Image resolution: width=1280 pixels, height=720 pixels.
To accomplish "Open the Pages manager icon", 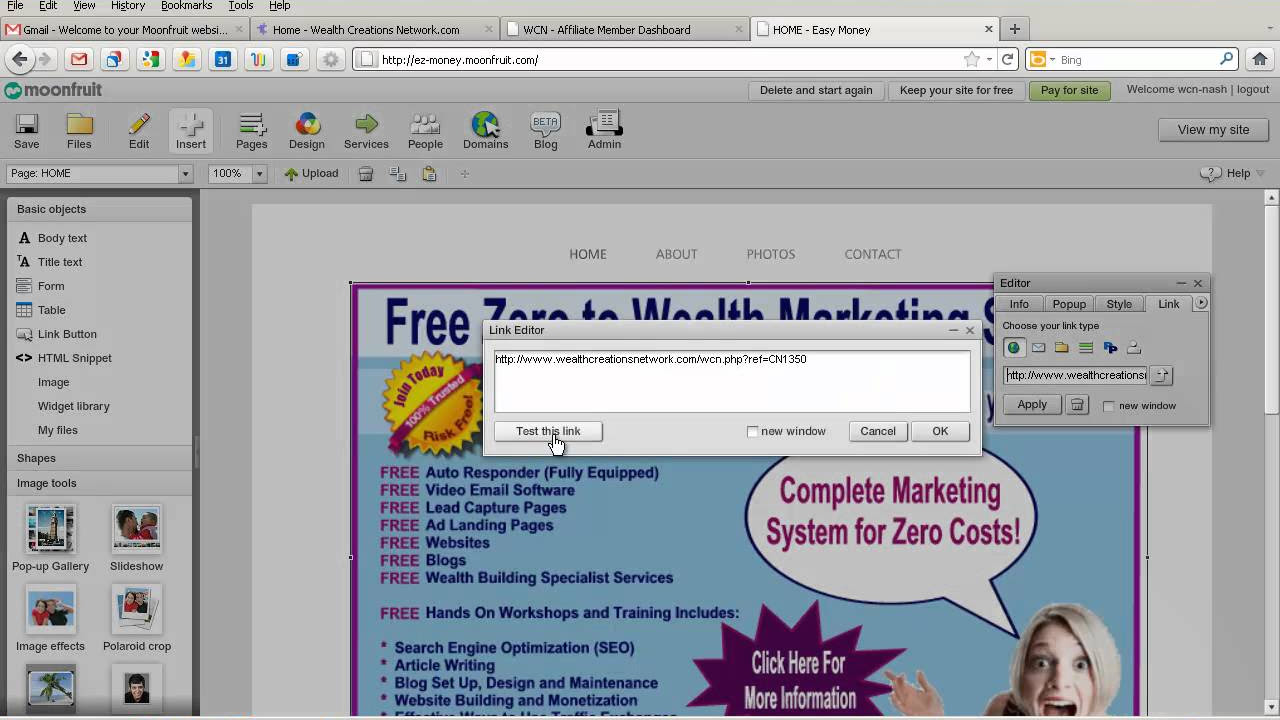I will pyautogui.click(x=251, y=131).
